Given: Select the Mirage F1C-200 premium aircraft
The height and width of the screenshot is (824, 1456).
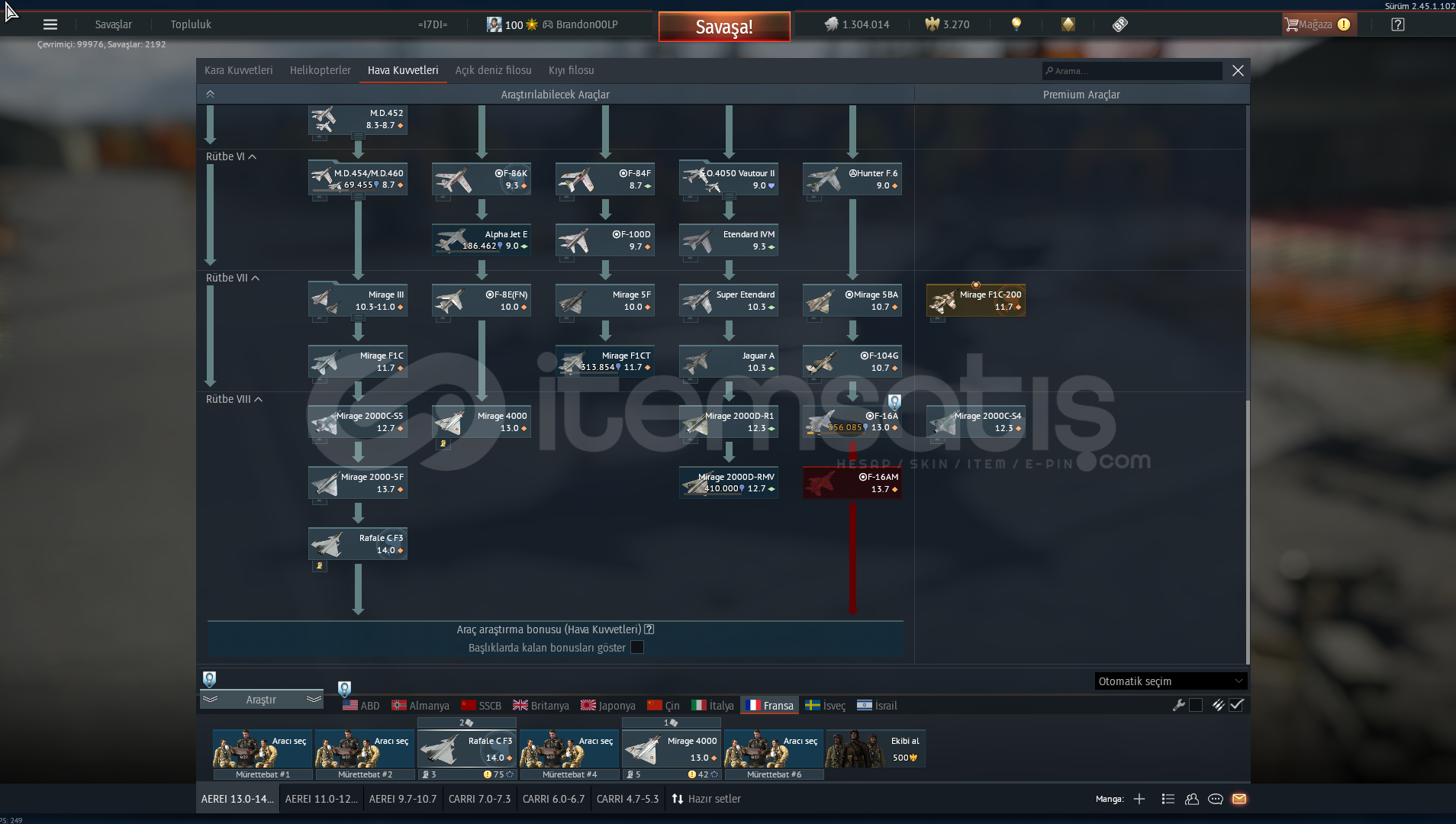Looking at the screenshot, I should click(975, 301).
